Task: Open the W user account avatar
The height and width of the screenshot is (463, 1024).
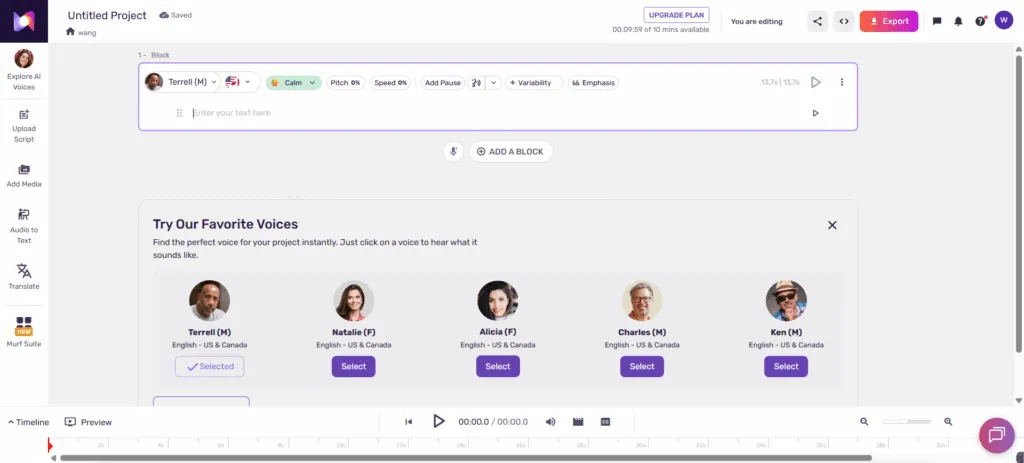Action: pos(1003,20)
